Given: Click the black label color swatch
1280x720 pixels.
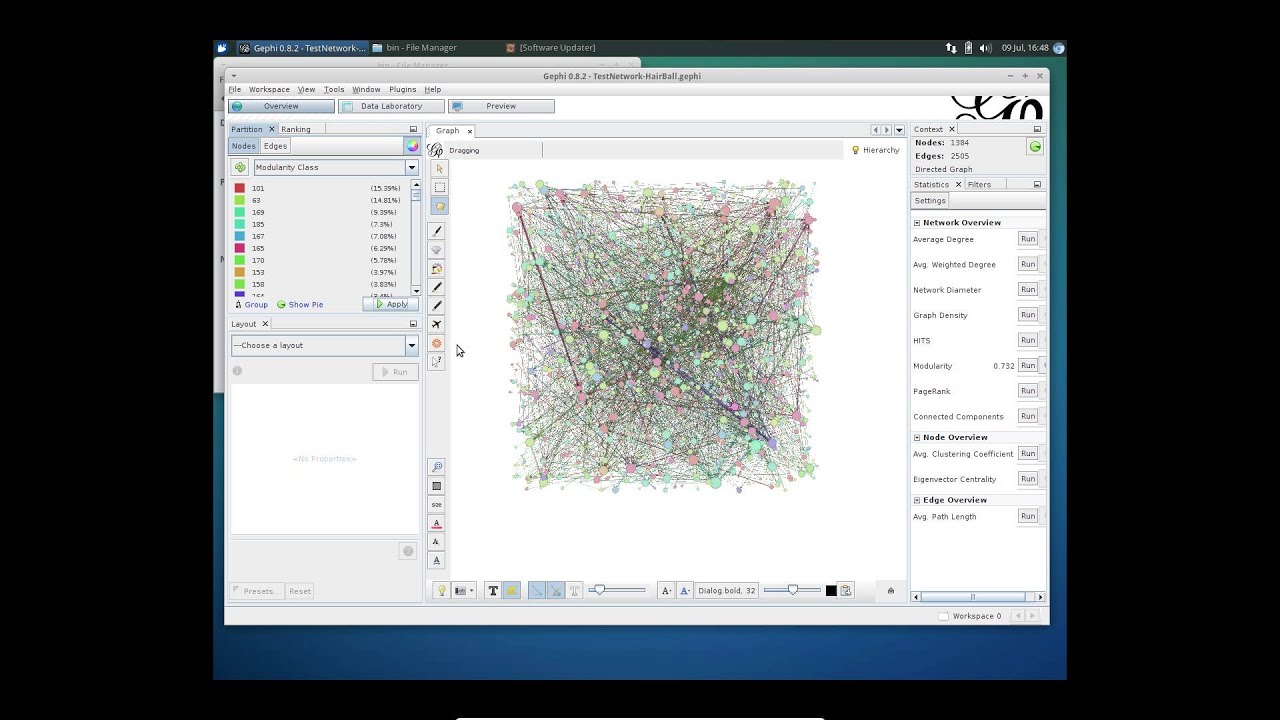Looking at the screenshot, I should [x=831, y=591].
